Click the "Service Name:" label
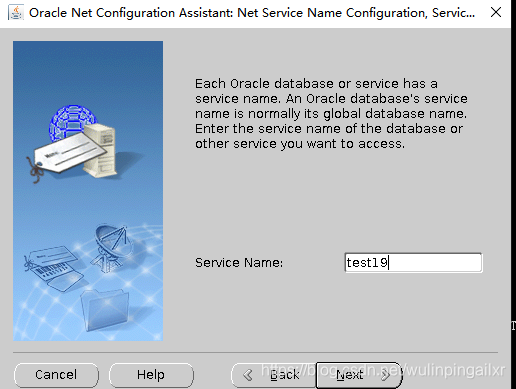Viewport: 516px width, 389px height. [239, 263]
